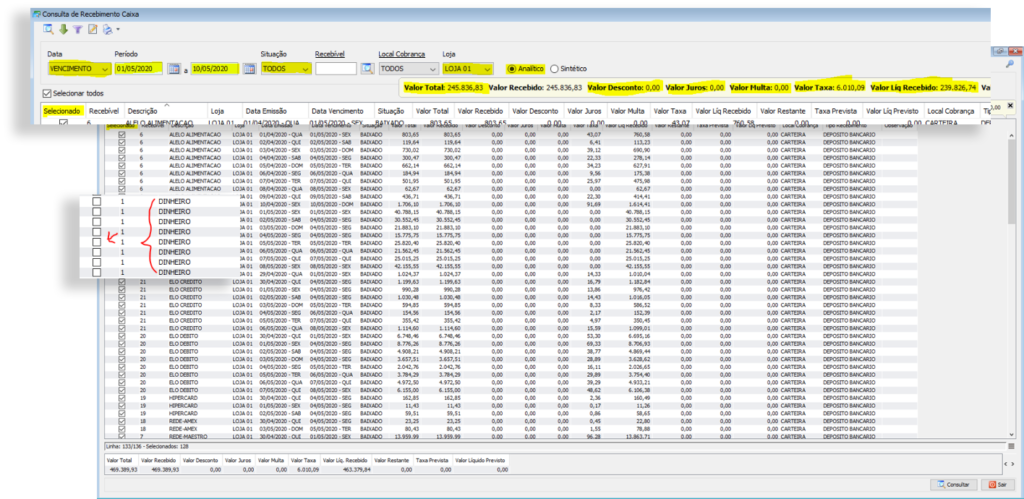Tick the first DINHEIRO row checkbox

(97, 202)
